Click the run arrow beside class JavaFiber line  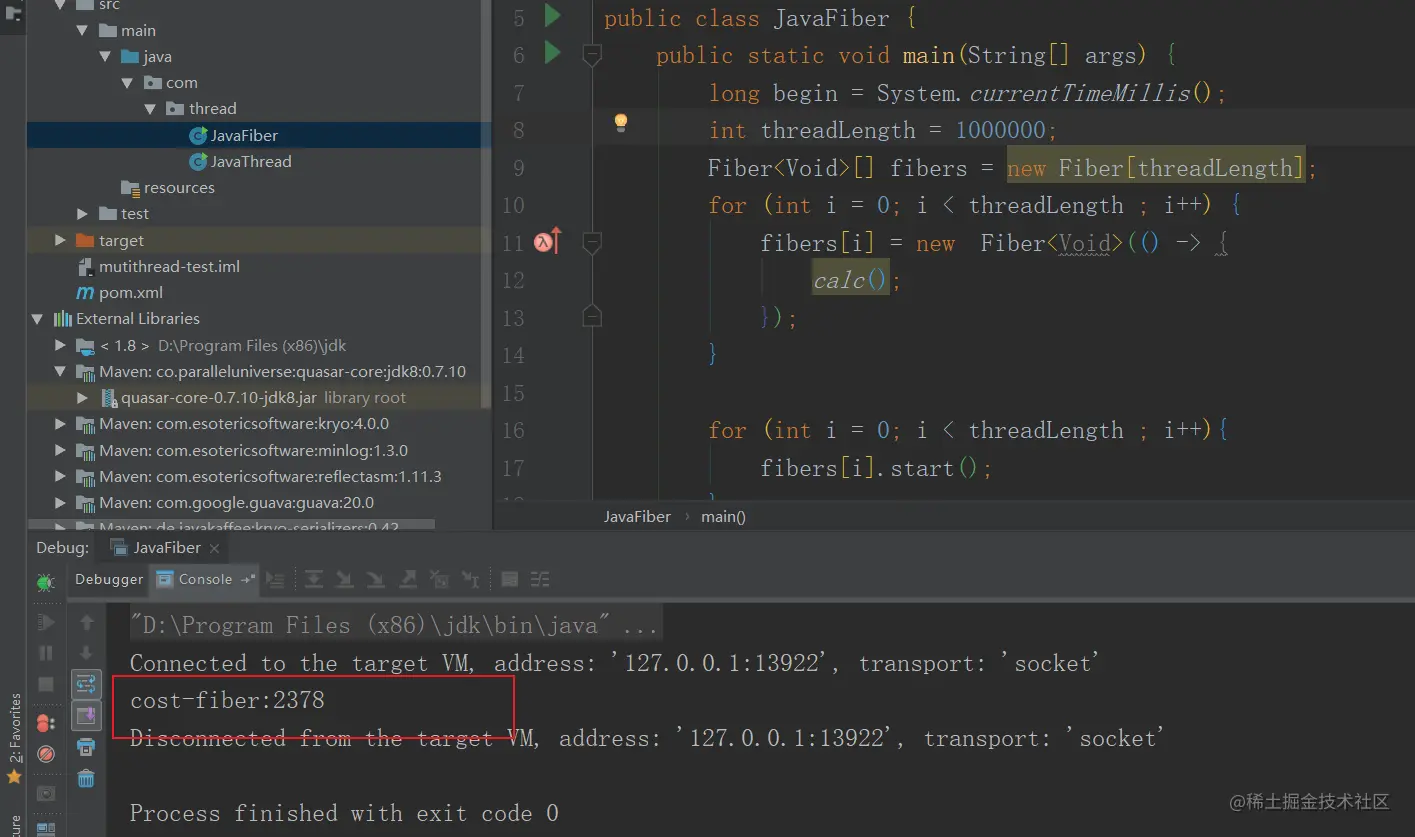(x=552, y=16)
